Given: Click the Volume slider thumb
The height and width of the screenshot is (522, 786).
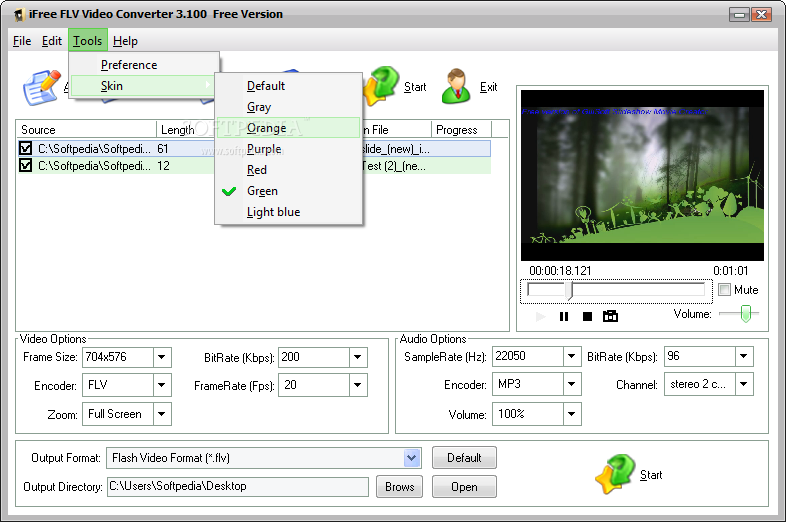Looking at the screenshot, I should (x=746, y=313).
